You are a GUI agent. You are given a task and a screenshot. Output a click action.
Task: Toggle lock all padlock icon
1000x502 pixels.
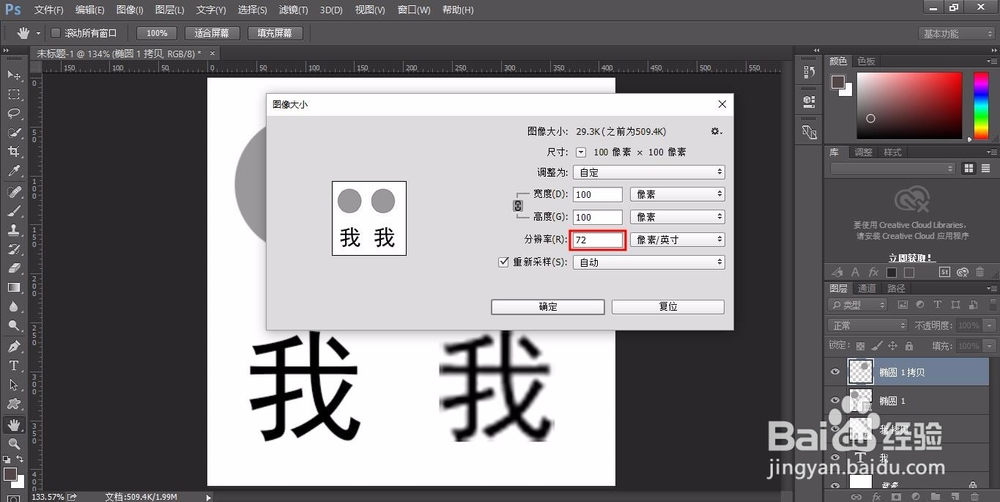click(909, 346)
